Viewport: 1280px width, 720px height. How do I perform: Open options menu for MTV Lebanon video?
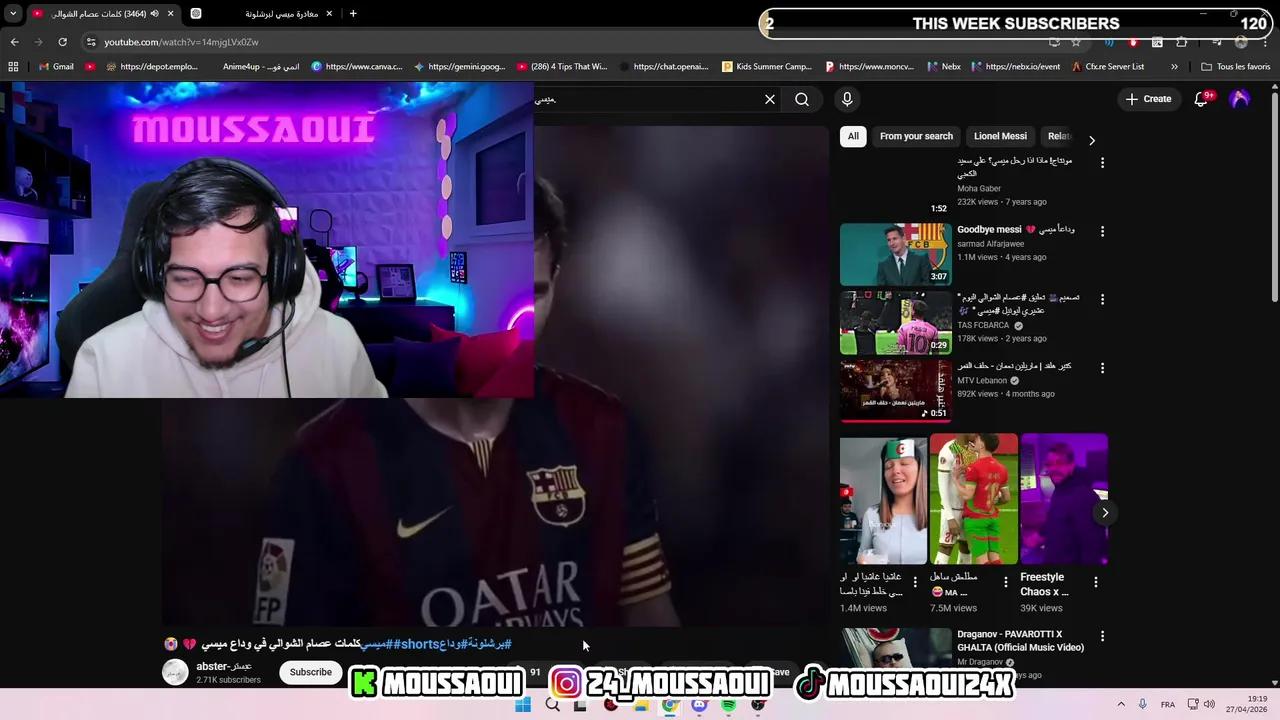click(1102, 368)
